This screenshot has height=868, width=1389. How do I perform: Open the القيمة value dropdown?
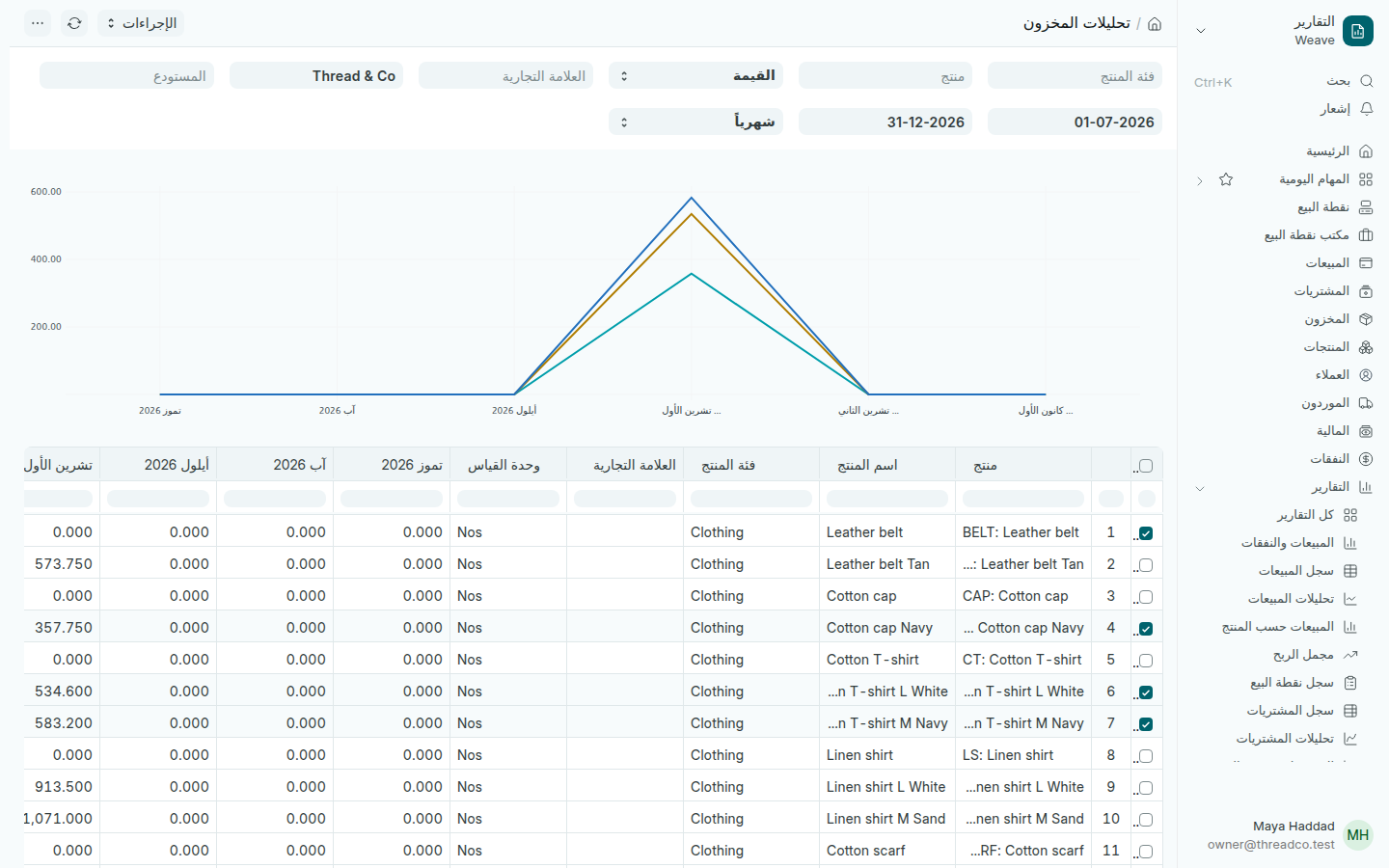(x=695, y=75)
